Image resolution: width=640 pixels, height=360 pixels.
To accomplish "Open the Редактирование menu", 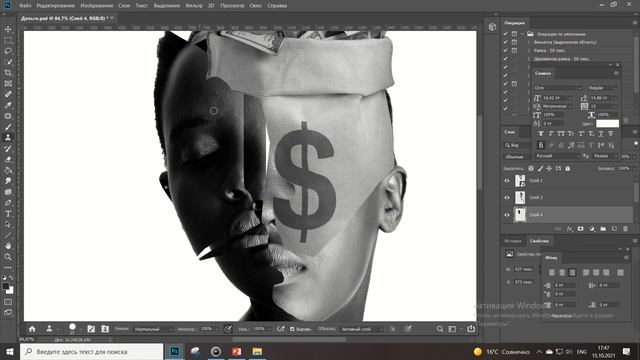I will pyautogui.click(x=56, y=6).
